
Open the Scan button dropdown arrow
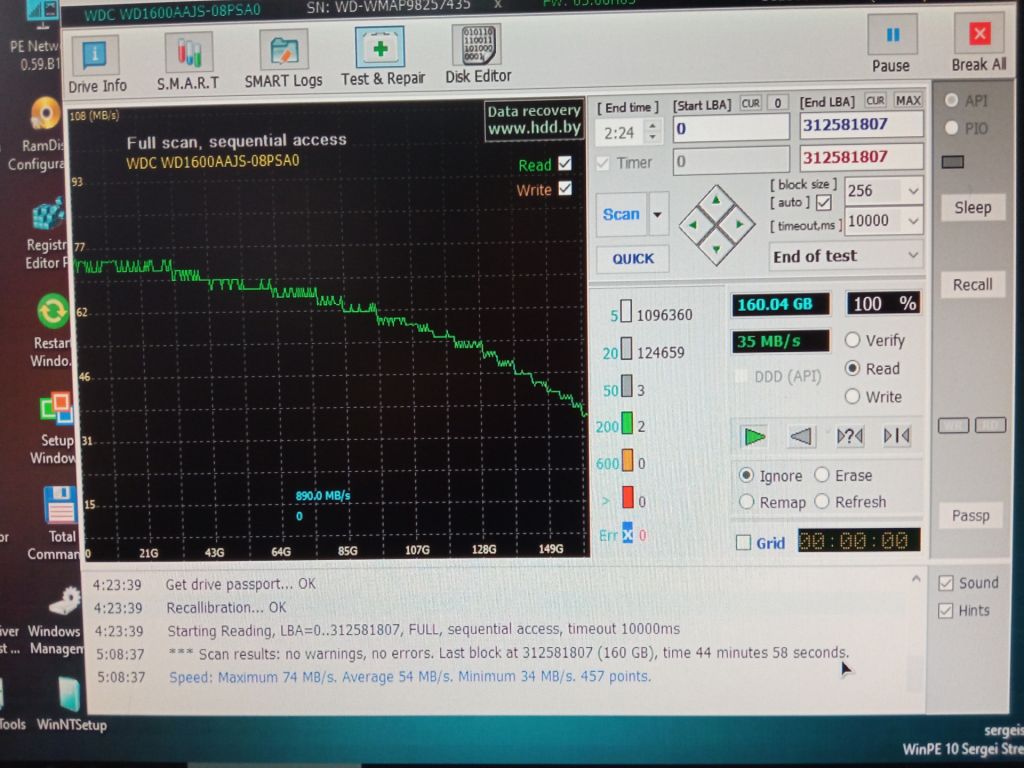pos(658,214)
